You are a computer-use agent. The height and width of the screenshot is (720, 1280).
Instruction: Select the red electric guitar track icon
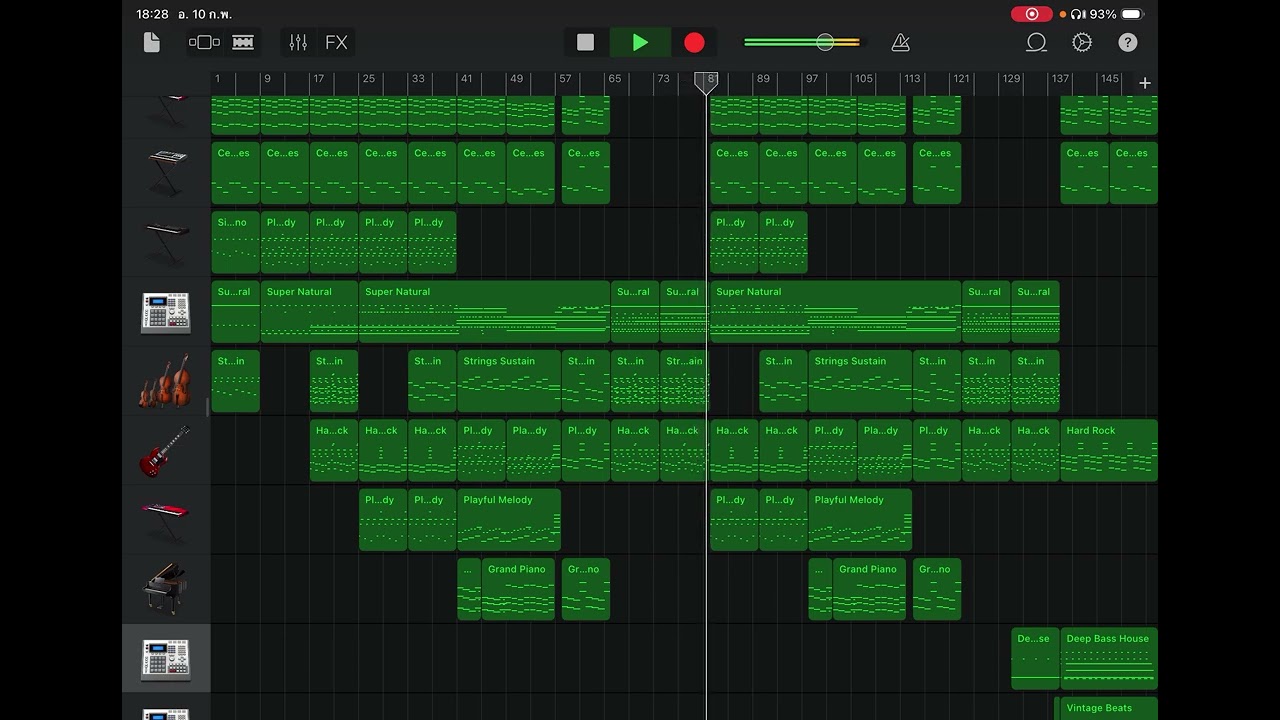pyautogui.click(x=165, y=451)
